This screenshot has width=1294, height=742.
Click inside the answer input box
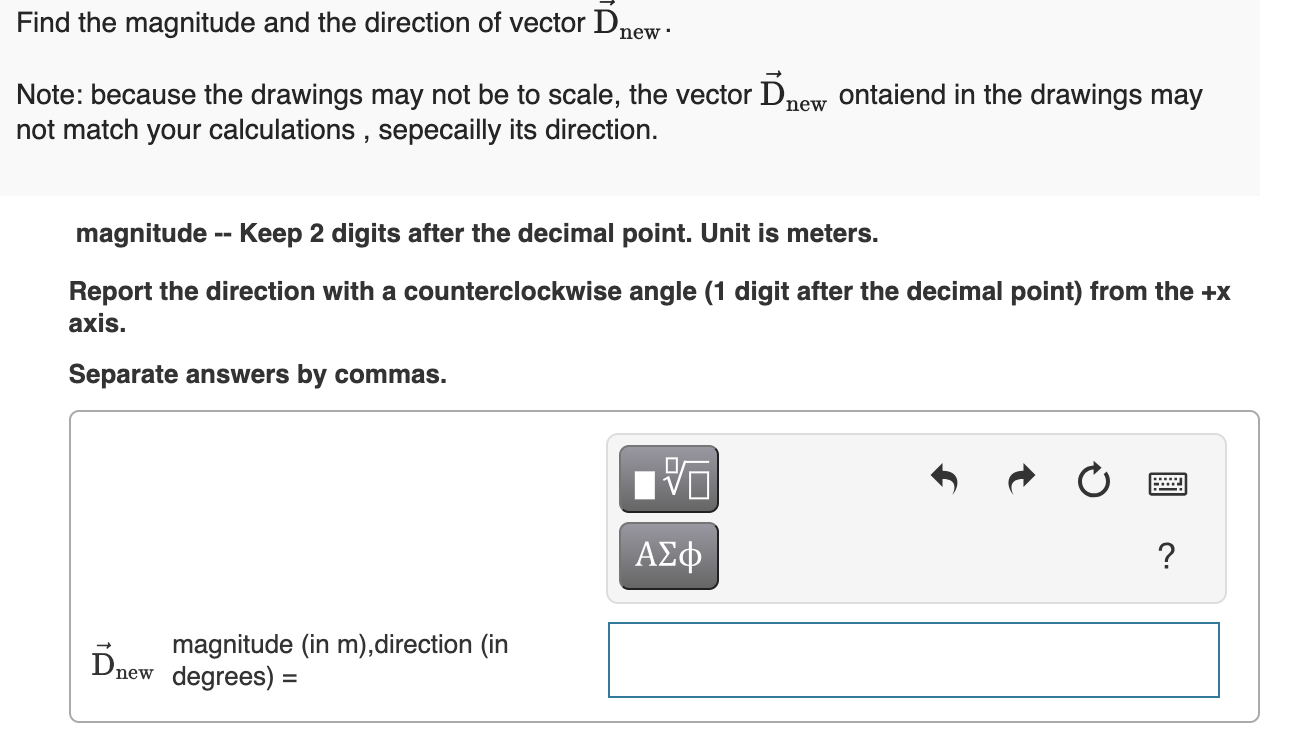tap(913, 659)
